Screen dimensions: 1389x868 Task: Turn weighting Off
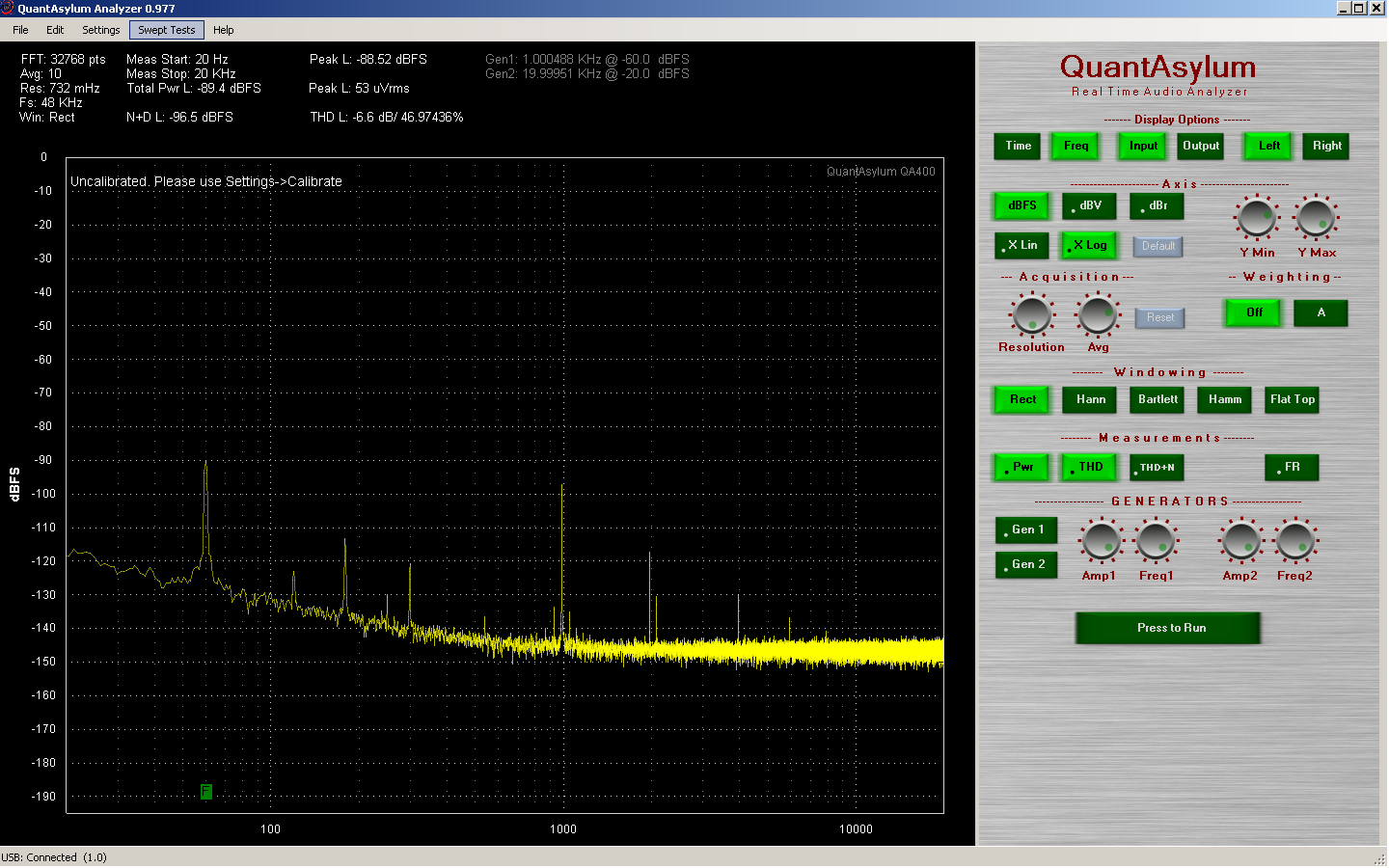(x=1253, y=313)
